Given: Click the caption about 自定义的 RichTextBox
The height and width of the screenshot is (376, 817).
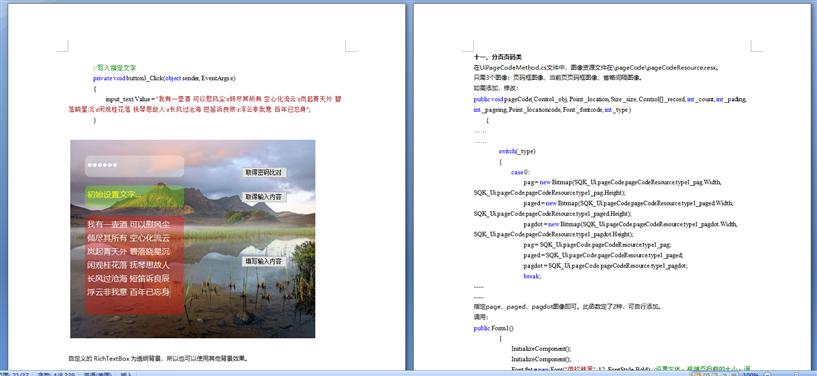Looking at the screenshot, I should coord(158,359).
